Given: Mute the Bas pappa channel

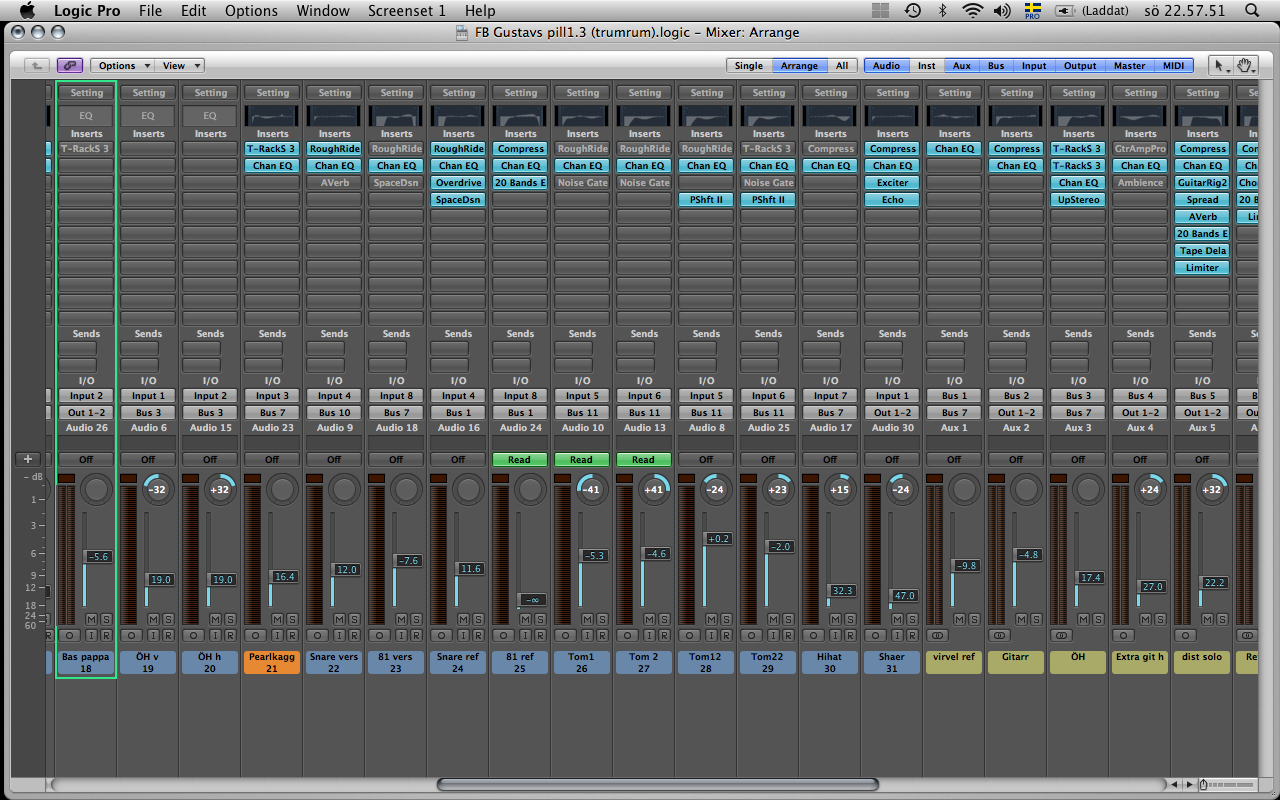Looking at the screenshot, I should (91, 619).
